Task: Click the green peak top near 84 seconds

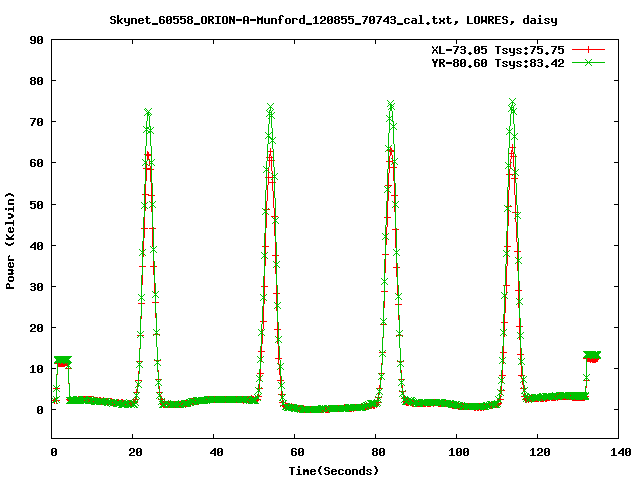Action: [x=391, y=104]
